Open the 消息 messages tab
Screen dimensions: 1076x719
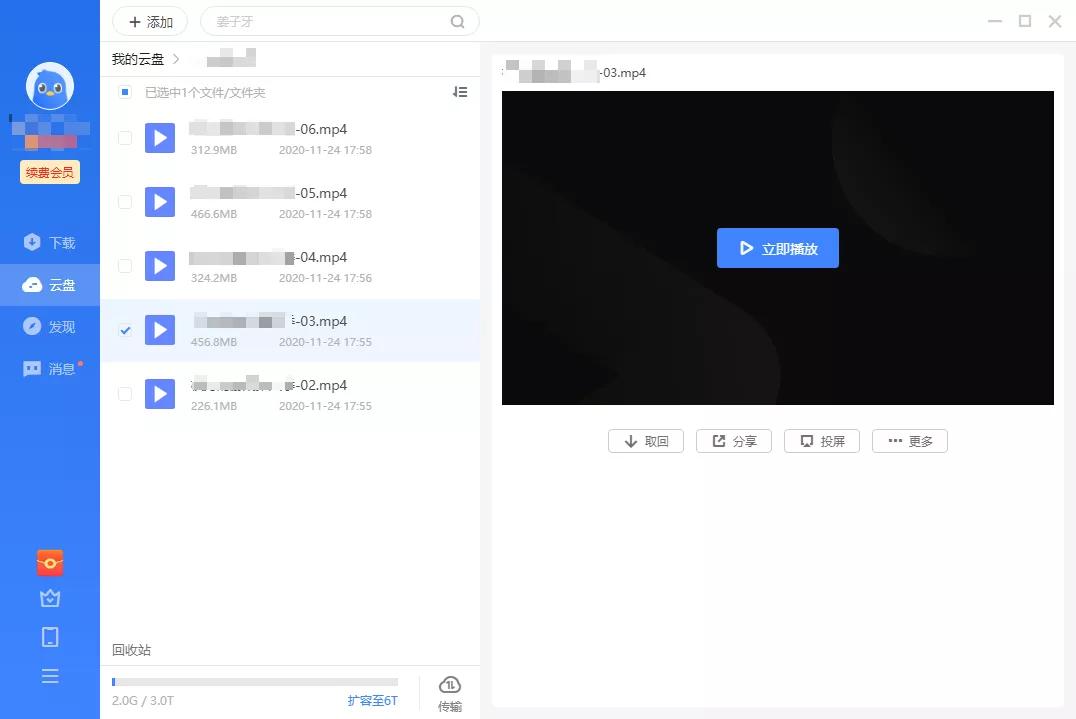pos(49,368)
